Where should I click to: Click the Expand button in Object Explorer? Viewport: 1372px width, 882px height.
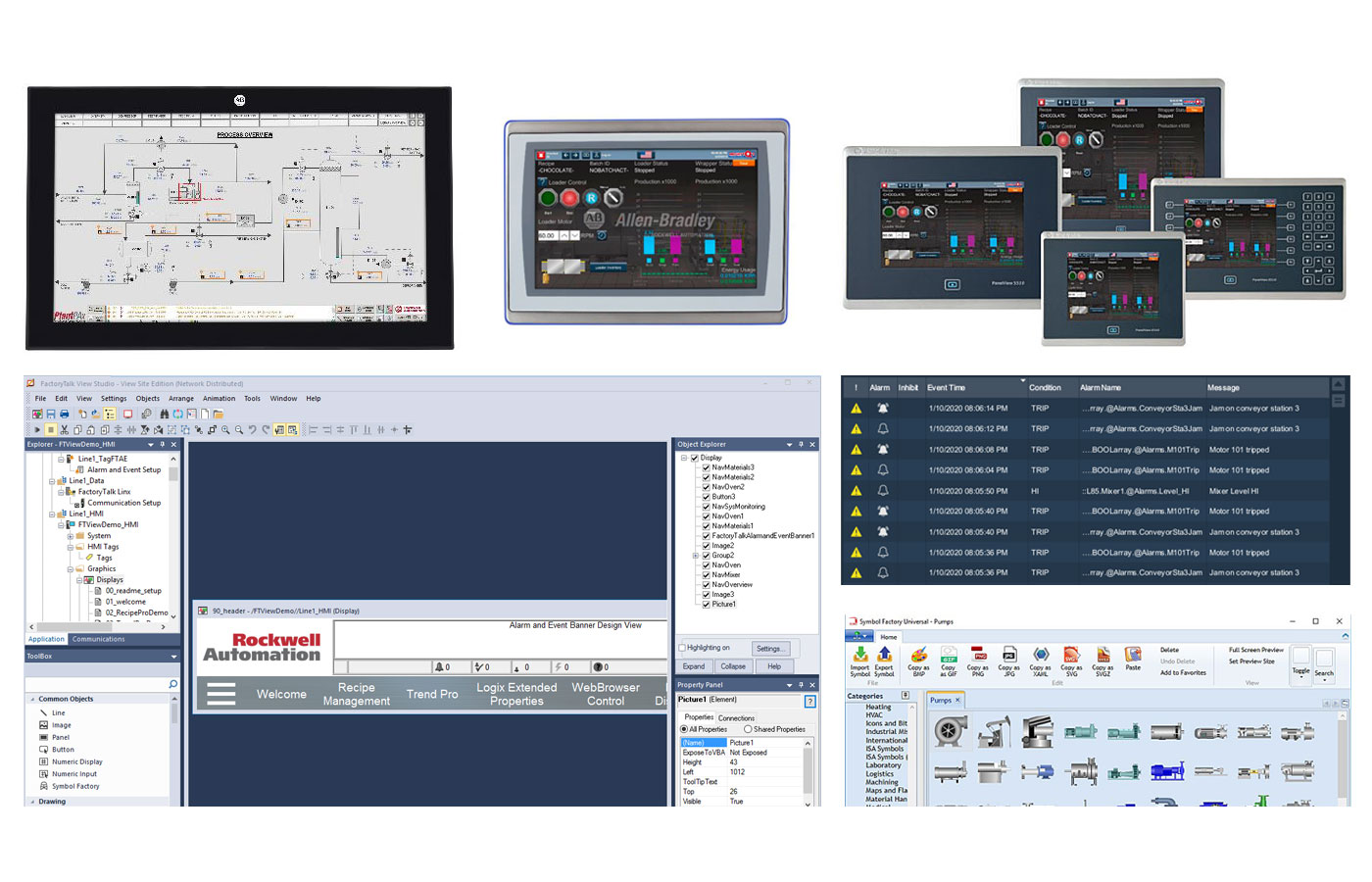(694, 666)
